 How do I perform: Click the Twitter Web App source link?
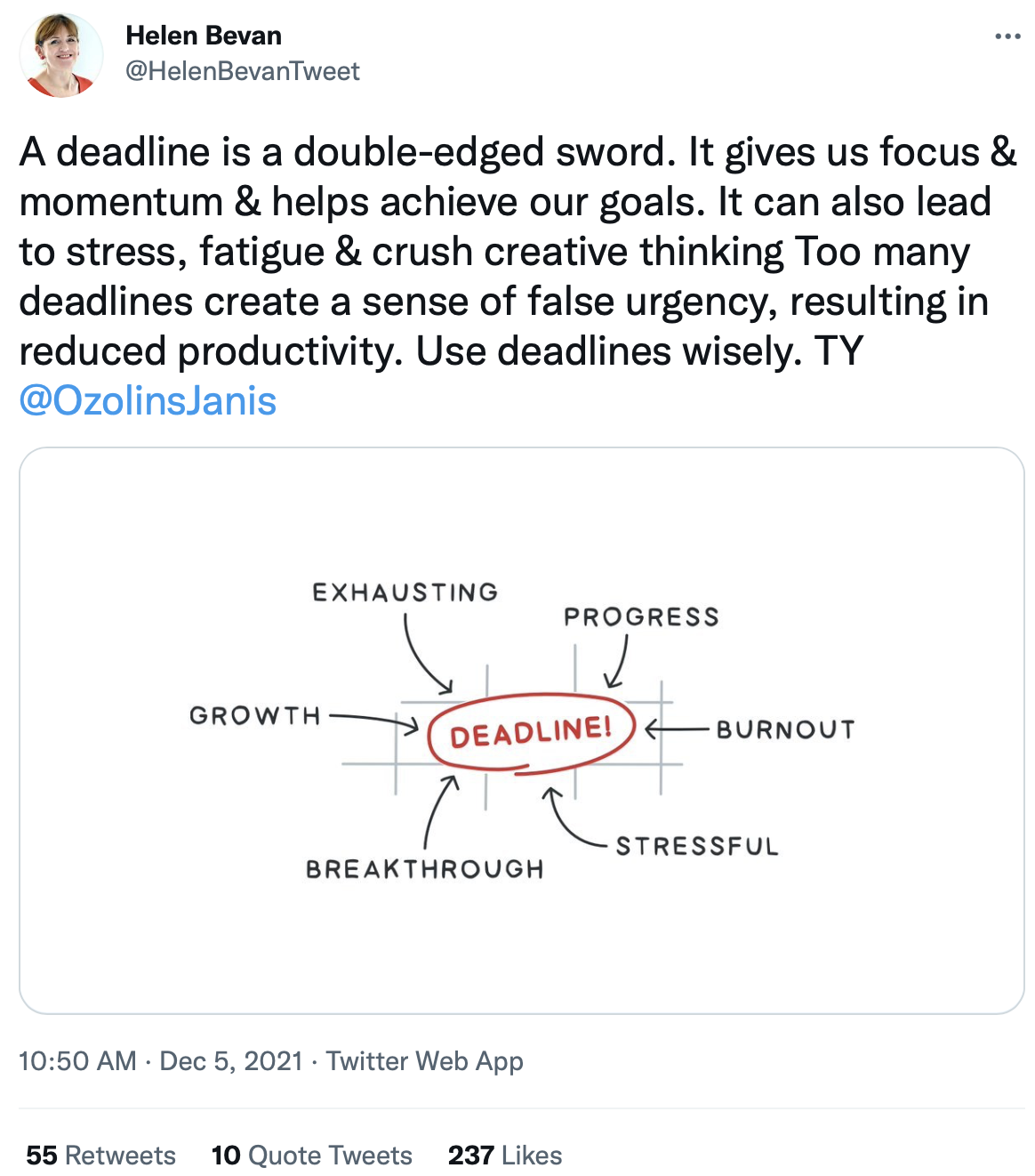coord(424,1061)
